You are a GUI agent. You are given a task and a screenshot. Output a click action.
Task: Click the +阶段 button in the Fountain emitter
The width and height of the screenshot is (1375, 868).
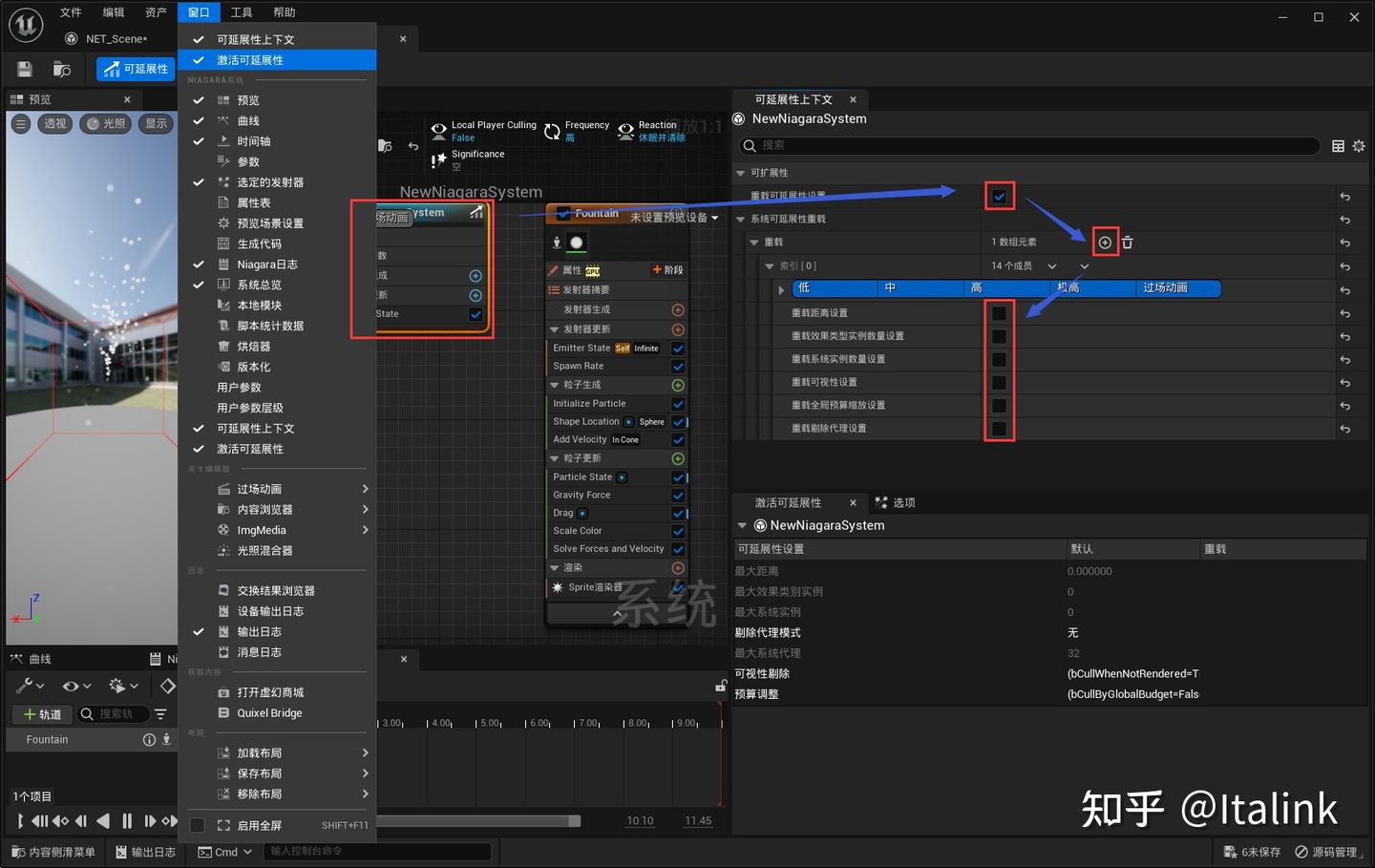(x=667, y=269)
